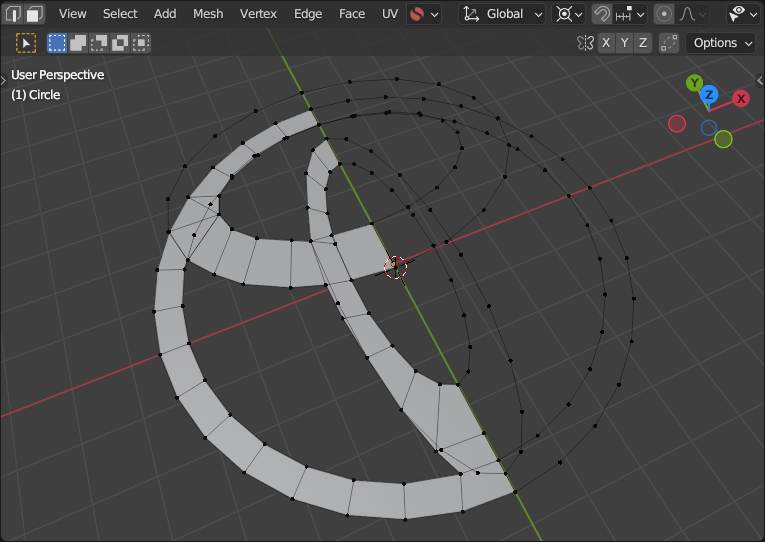The image size is (765, 542).
Task: Click the negative X axis gizmo circle
Action: (x=677, y=124)
